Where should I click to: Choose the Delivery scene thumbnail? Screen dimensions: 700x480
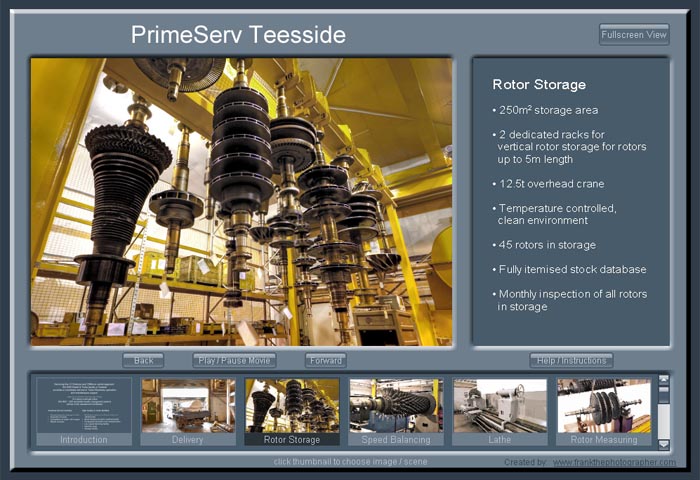[188, 411]
